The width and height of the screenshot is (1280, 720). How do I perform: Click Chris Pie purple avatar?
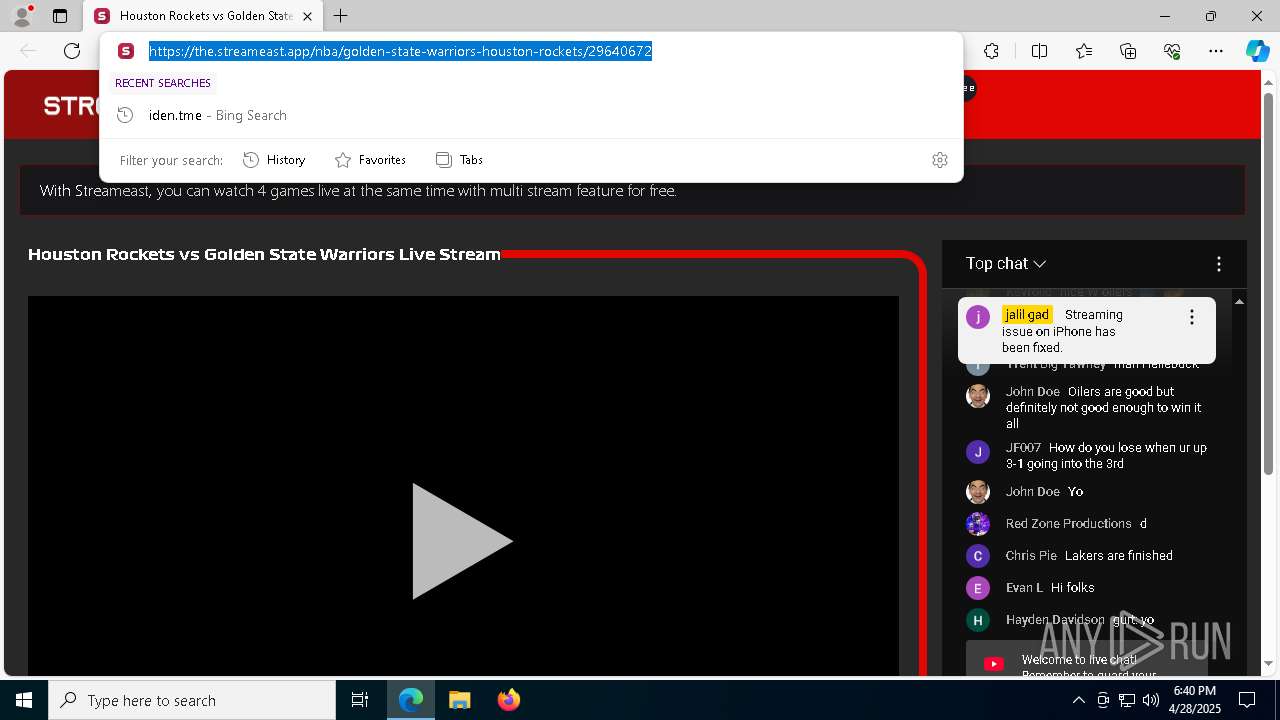point(977,555)
